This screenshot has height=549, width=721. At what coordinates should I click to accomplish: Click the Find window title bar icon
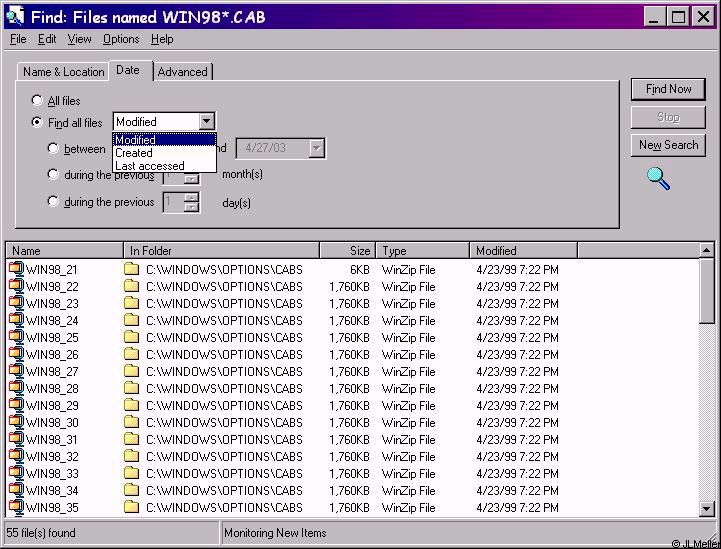[15, 17]
